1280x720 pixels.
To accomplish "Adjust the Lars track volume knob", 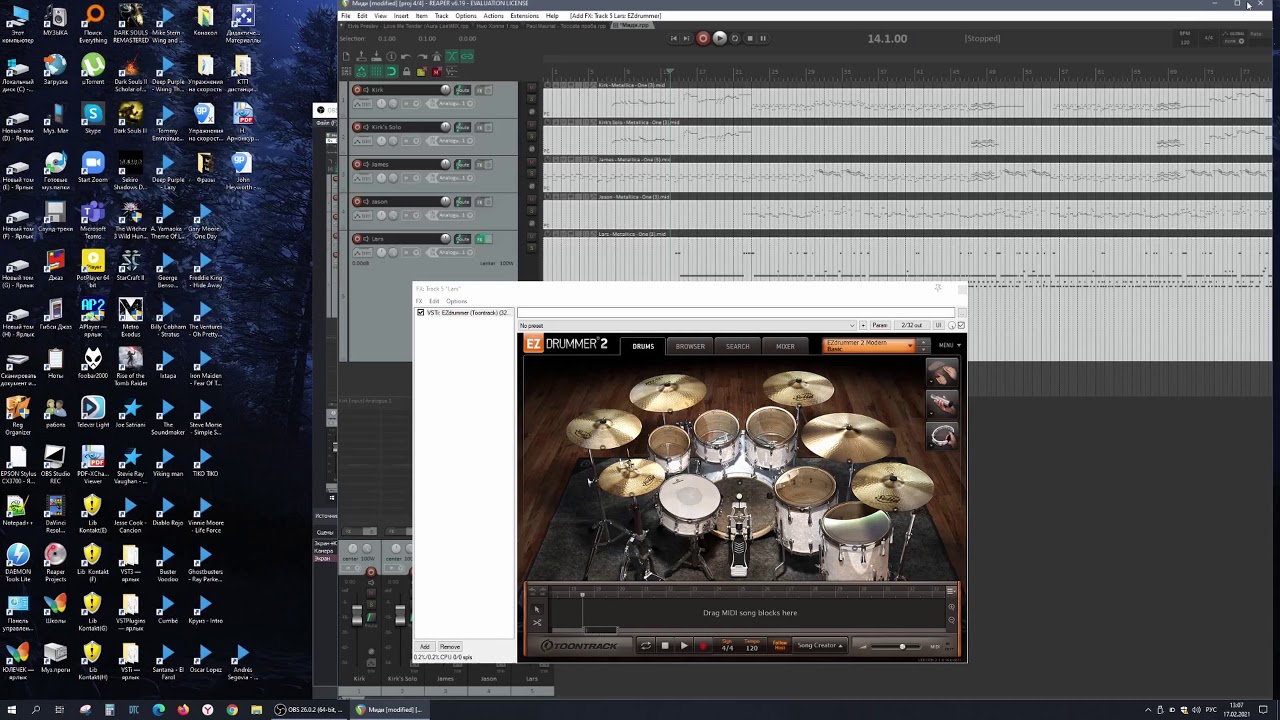I will coord(445,237).
